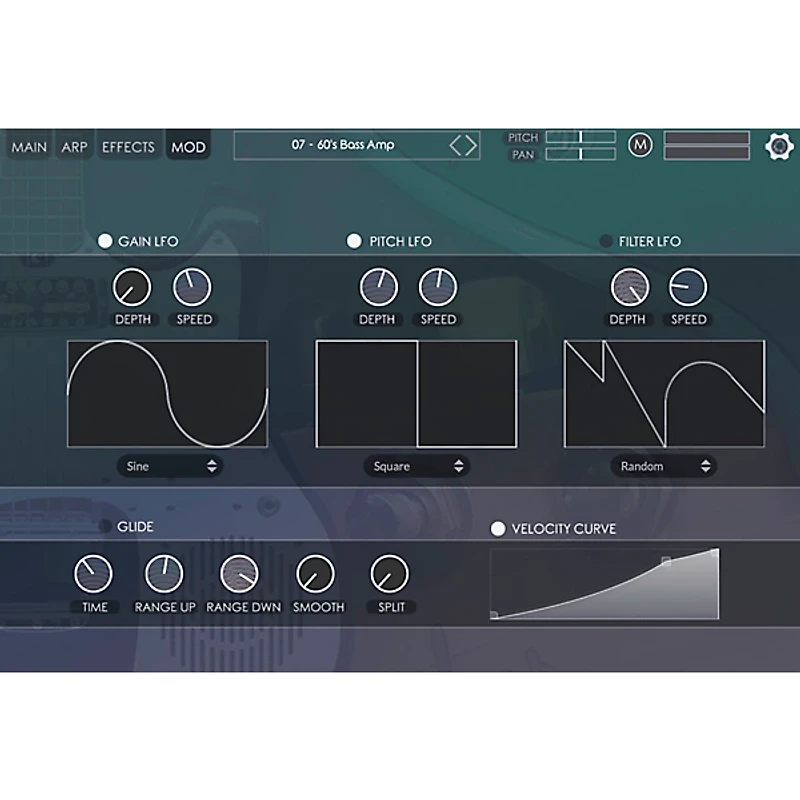
Task: Switch to the Effects tab
Action: [x=129, y=147]
